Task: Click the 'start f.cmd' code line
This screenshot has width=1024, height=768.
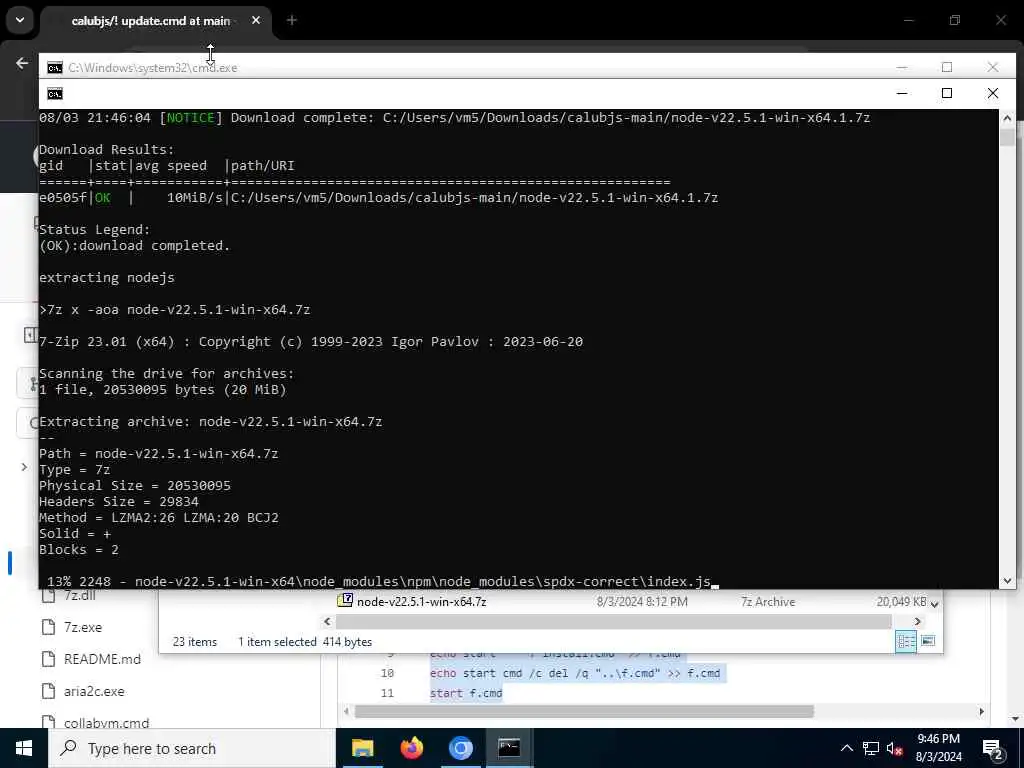Action: [466, 694]
